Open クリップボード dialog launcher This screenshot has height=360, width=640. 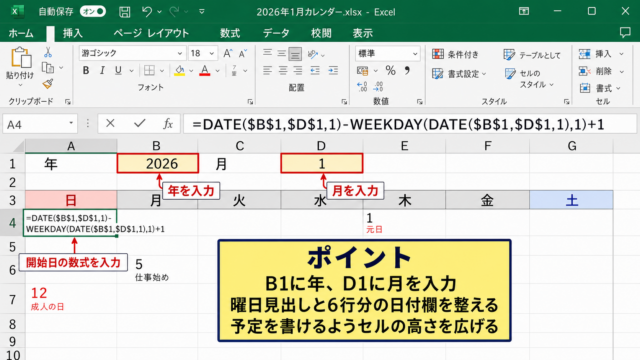coord(68,102)
